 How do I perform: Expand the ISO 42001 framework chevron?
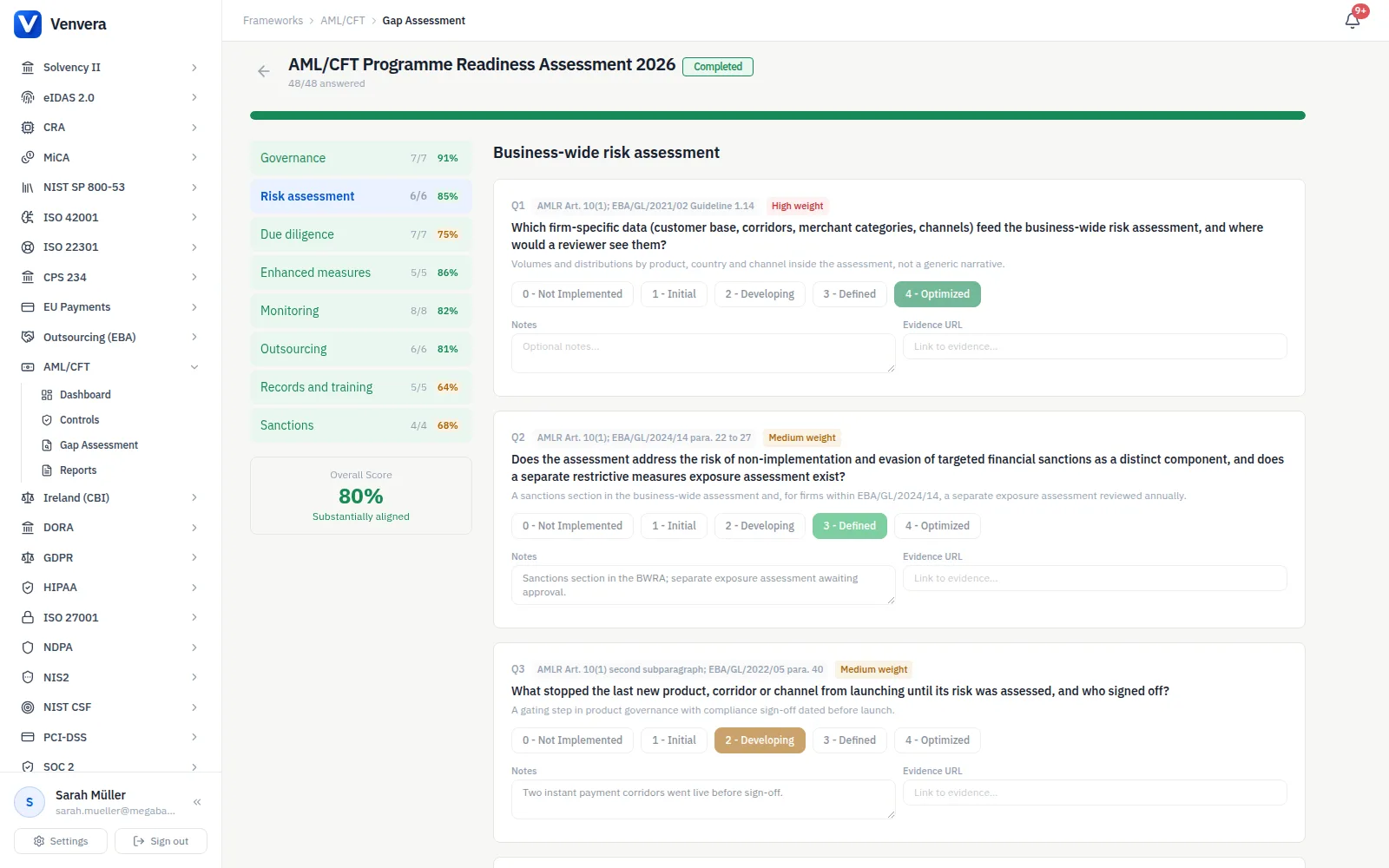point(194,217)
